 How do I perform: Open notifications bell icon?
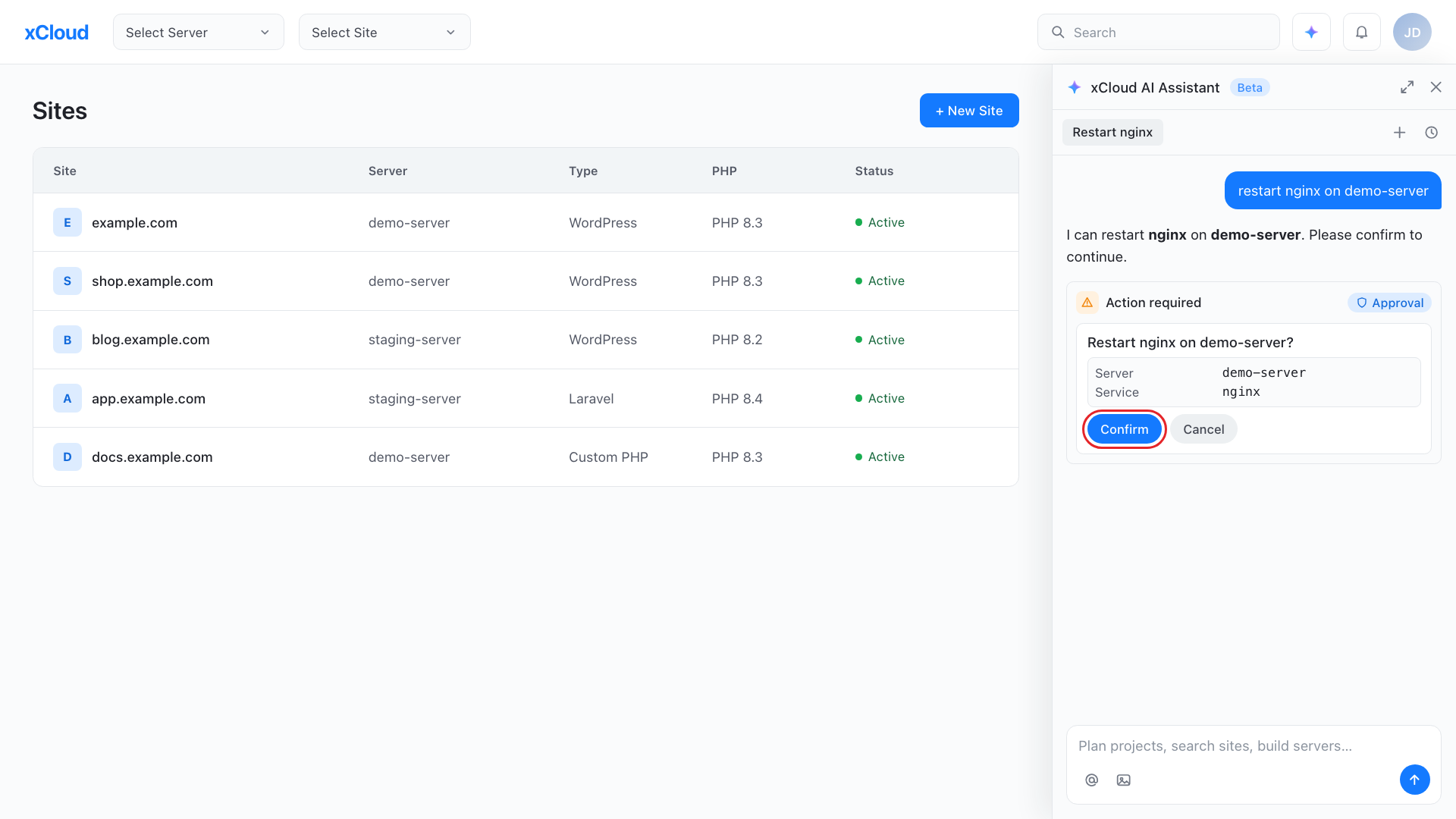1362,32
